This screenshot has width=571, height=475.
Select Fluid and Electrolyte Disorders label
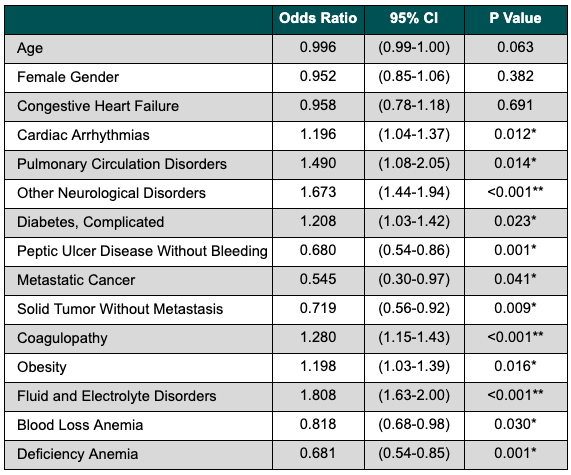tap(117, 396)
